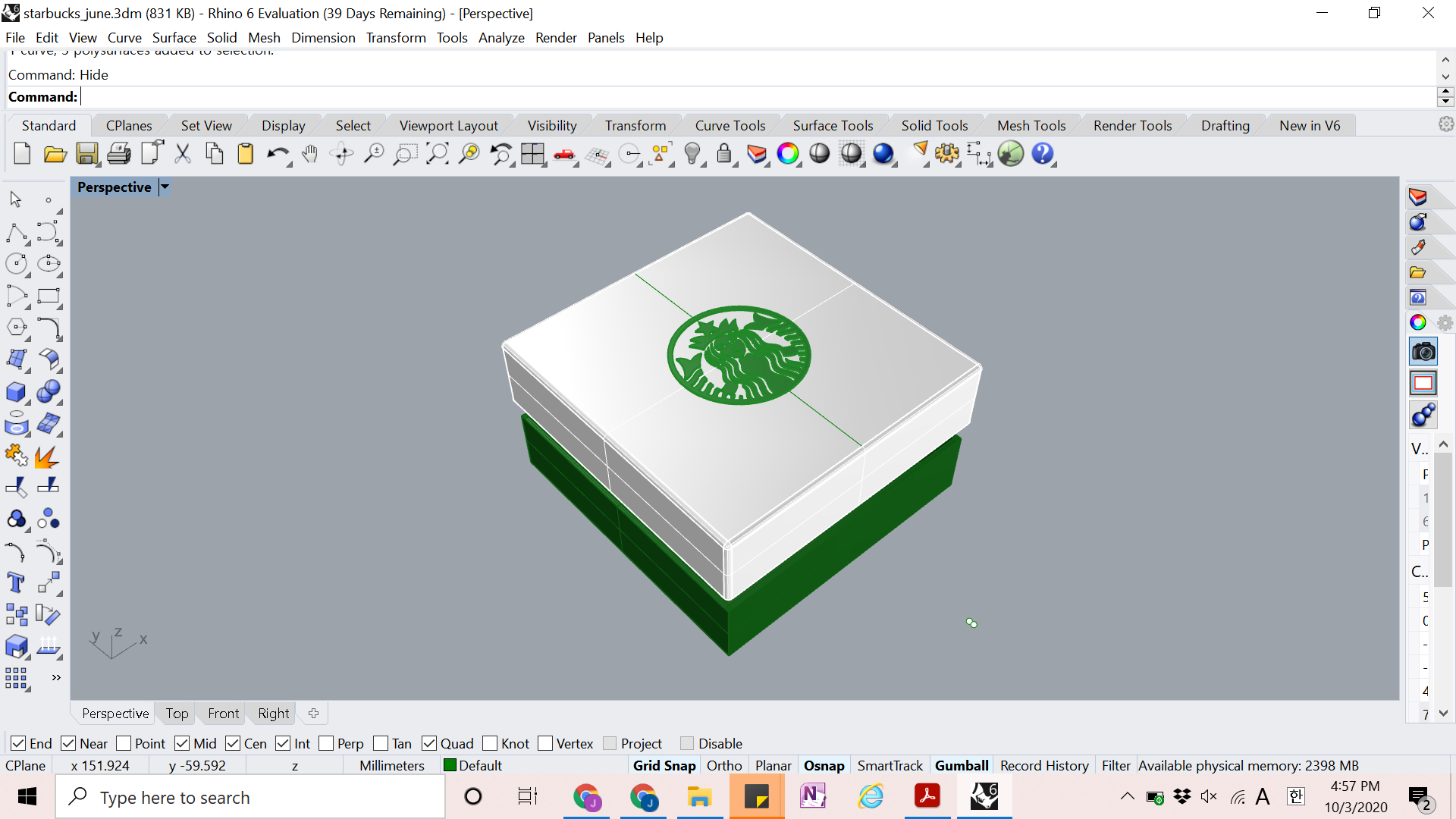This screenshot has height=819, width=1456.
Task: Open the Analyze menu
Action: pos(501,37)
